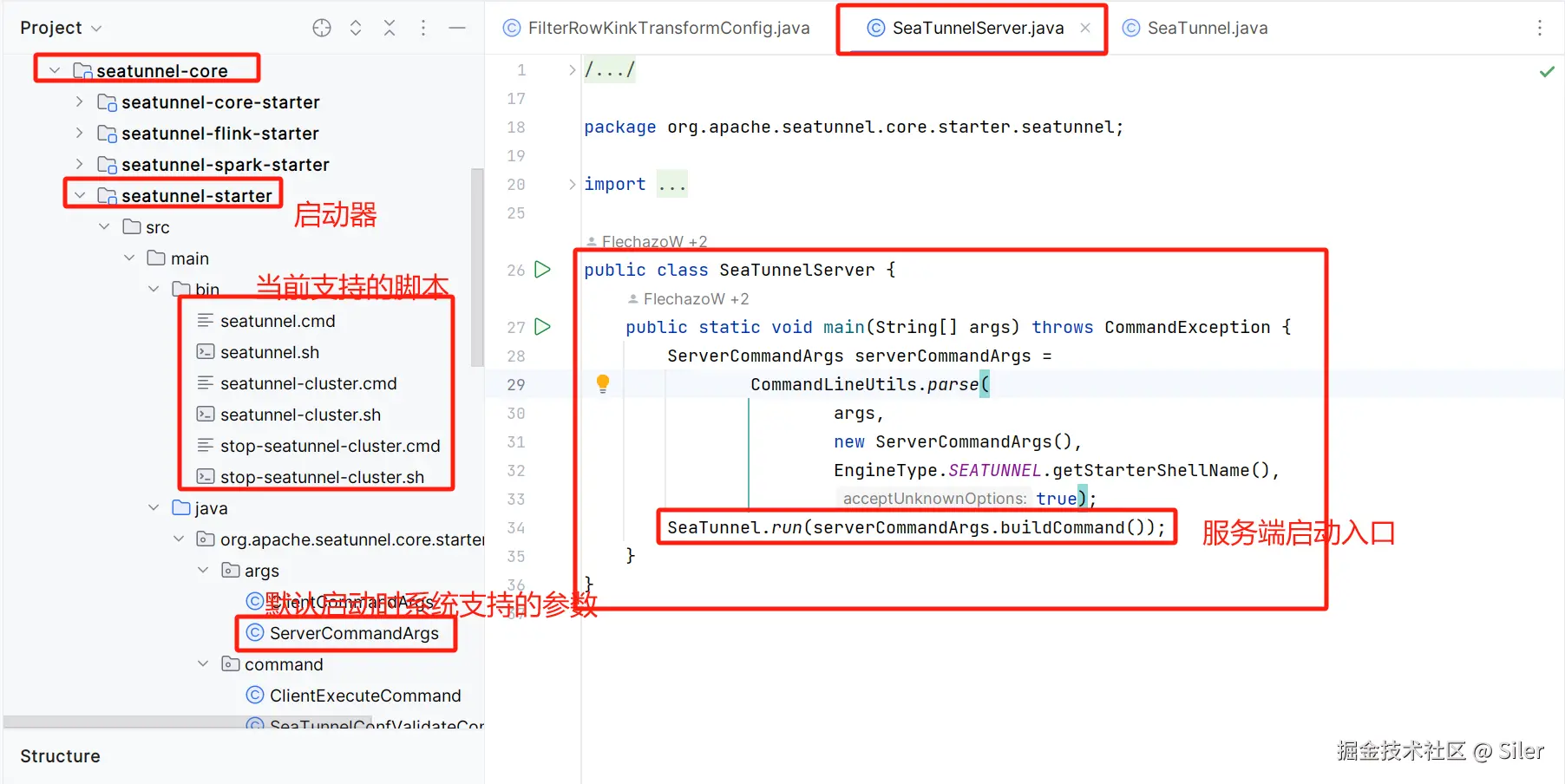Expand the seatunnel-flink-starter node
The height and width of the screenshot is (784, 1565).
coord(80,134)
